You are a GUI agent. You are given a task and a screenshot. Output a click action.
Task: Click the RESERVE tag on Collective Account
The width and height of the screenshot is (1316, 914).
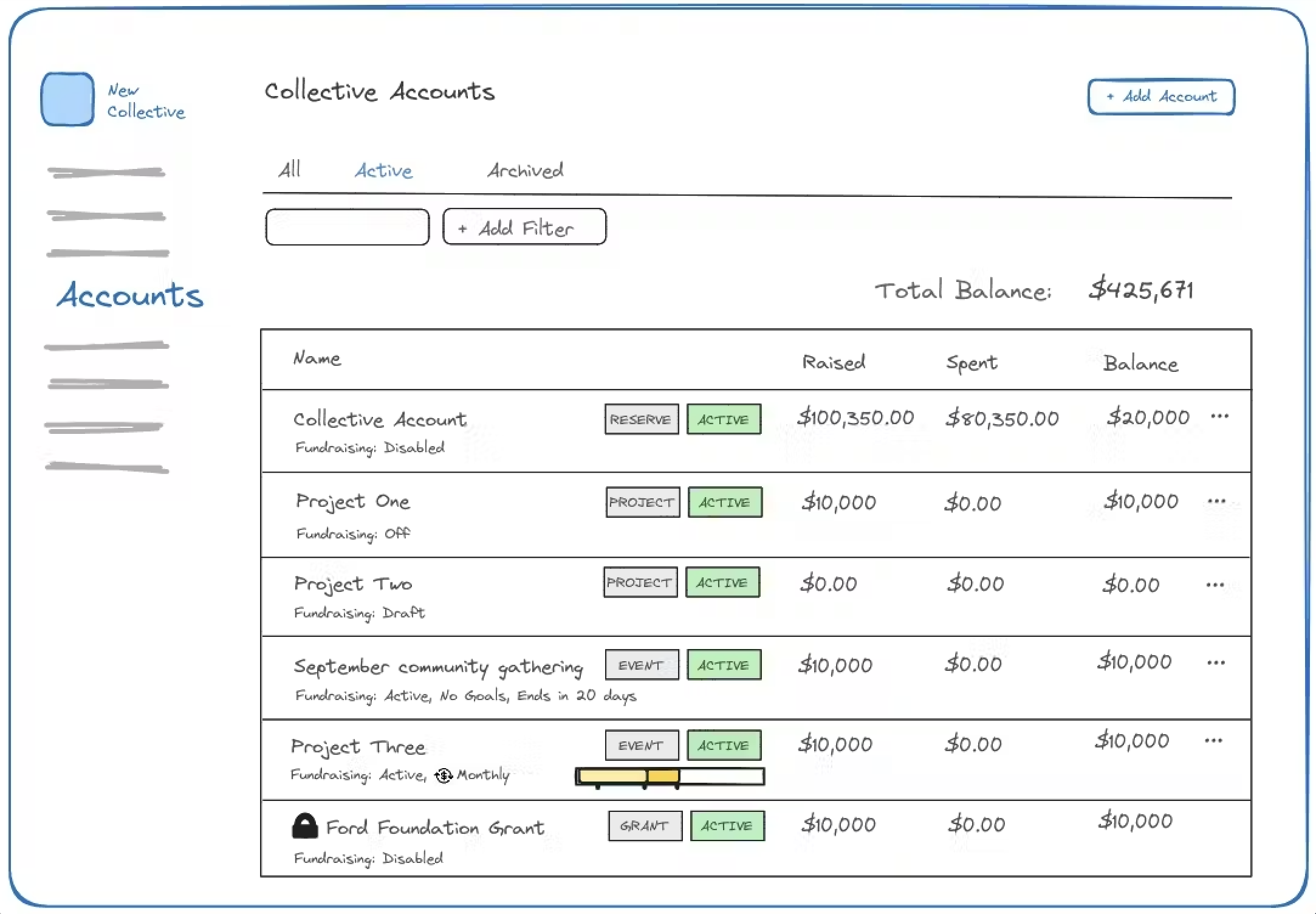click(641, 419)
